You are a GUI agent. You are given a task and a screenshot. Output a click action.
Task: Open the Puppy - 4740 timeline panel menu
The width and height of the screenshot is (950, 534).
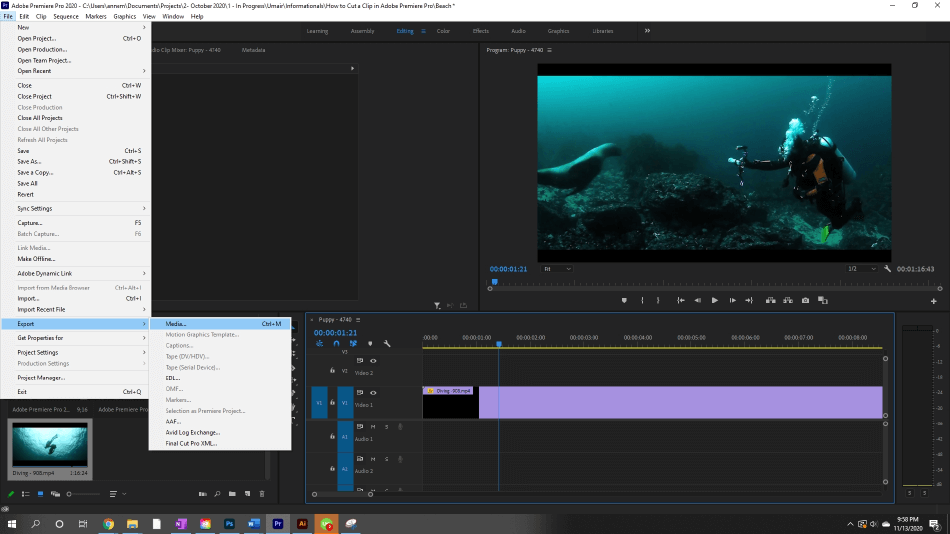(x=358, y=320)
